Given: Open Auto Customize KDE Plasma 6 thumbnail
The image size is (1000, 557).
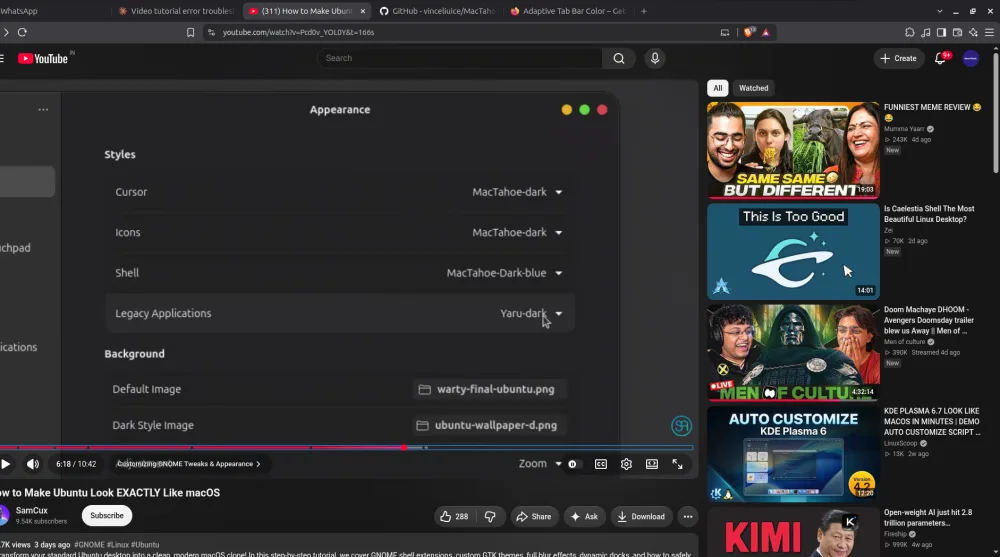Looking at the screenshot, I should point(793,454).
